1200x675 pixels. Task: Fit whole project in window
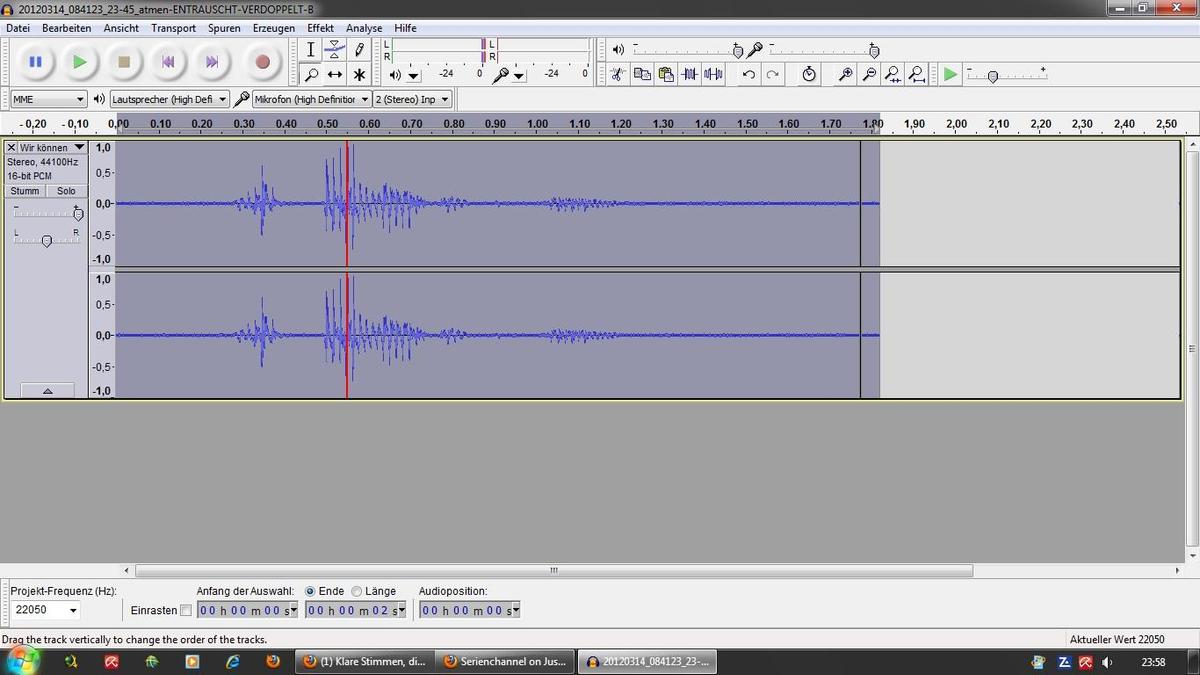(x=917, y=74)
